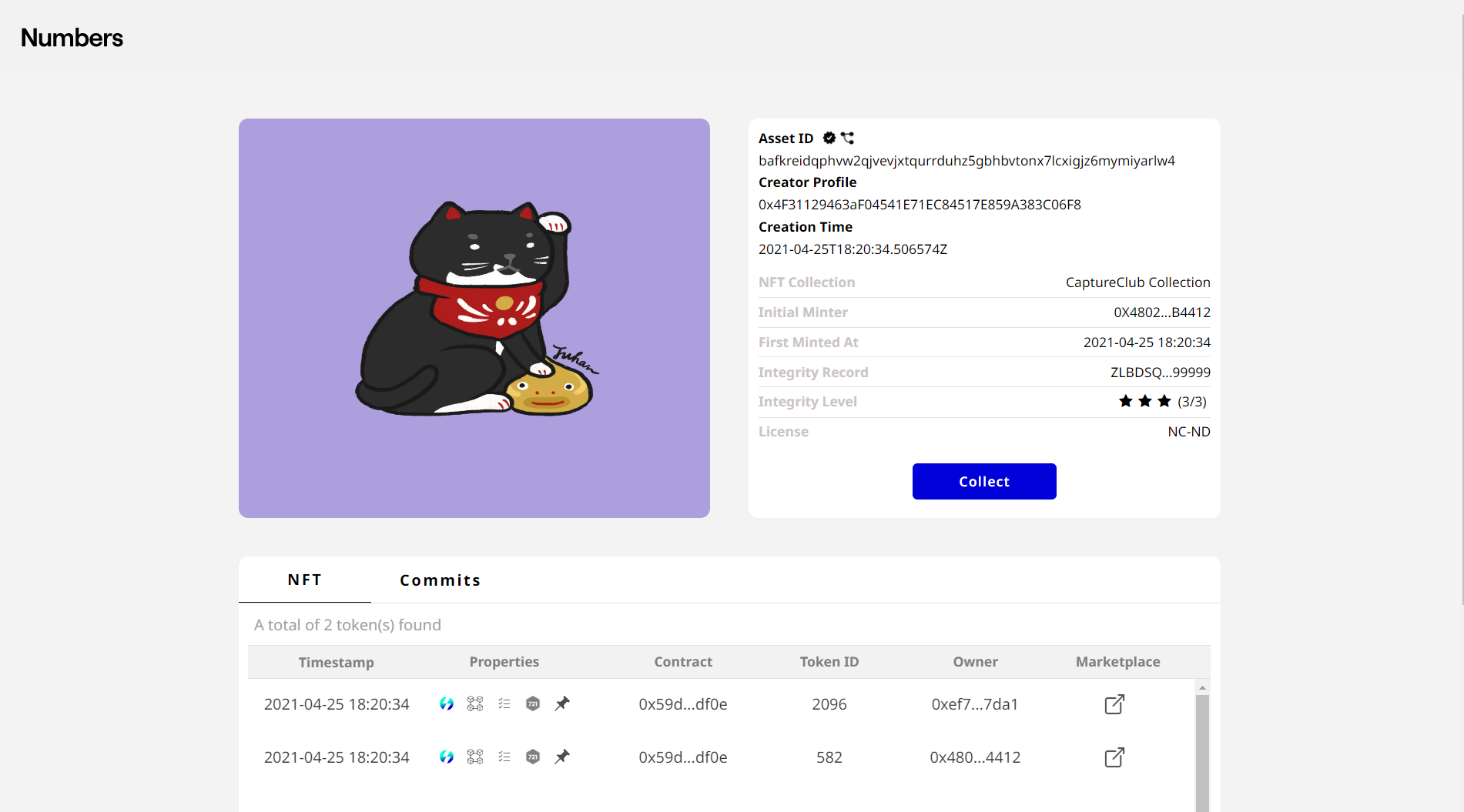The image size is (1464, 812).
Task: Switch to the Commits tab
Action: pos(441,580)
